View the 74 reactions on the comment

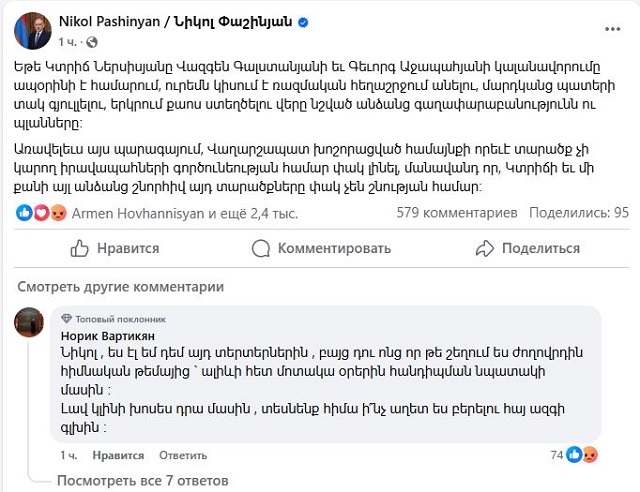point(573,455)
